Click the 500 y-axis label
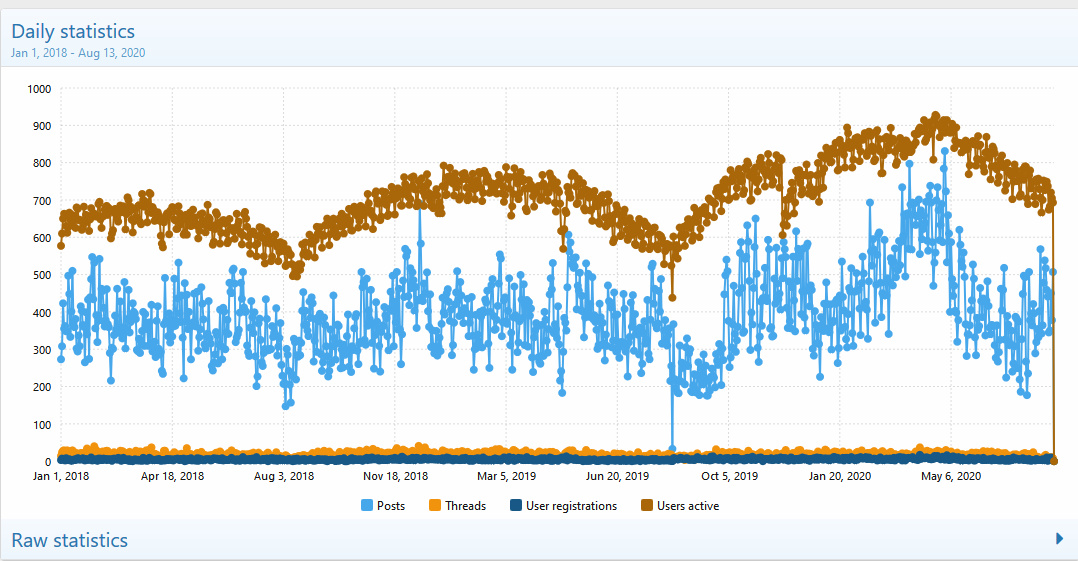Viewport: 1078px width, 561px height. click(x=41, y=275)
